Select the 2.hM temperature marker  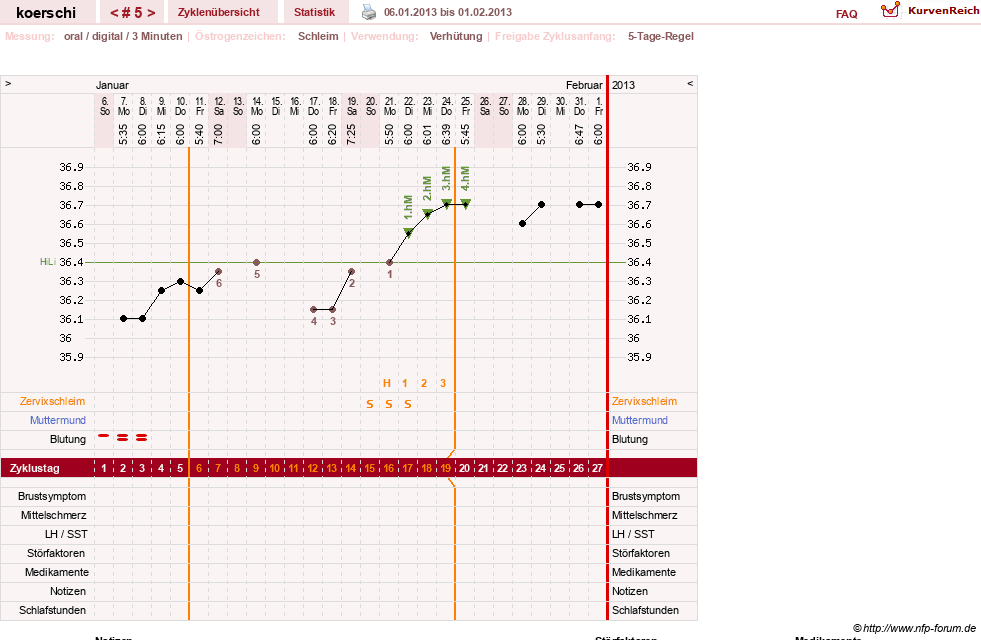click(427, 213)
